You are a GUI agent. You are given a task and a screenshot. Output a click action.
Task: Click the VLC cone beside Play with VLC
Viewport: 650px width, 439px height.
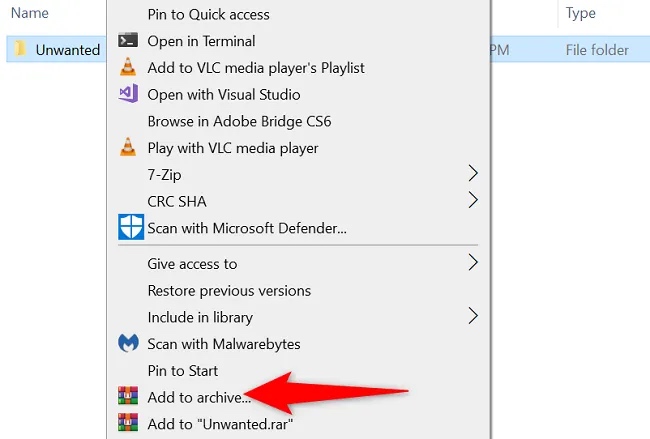coord(128,147)
